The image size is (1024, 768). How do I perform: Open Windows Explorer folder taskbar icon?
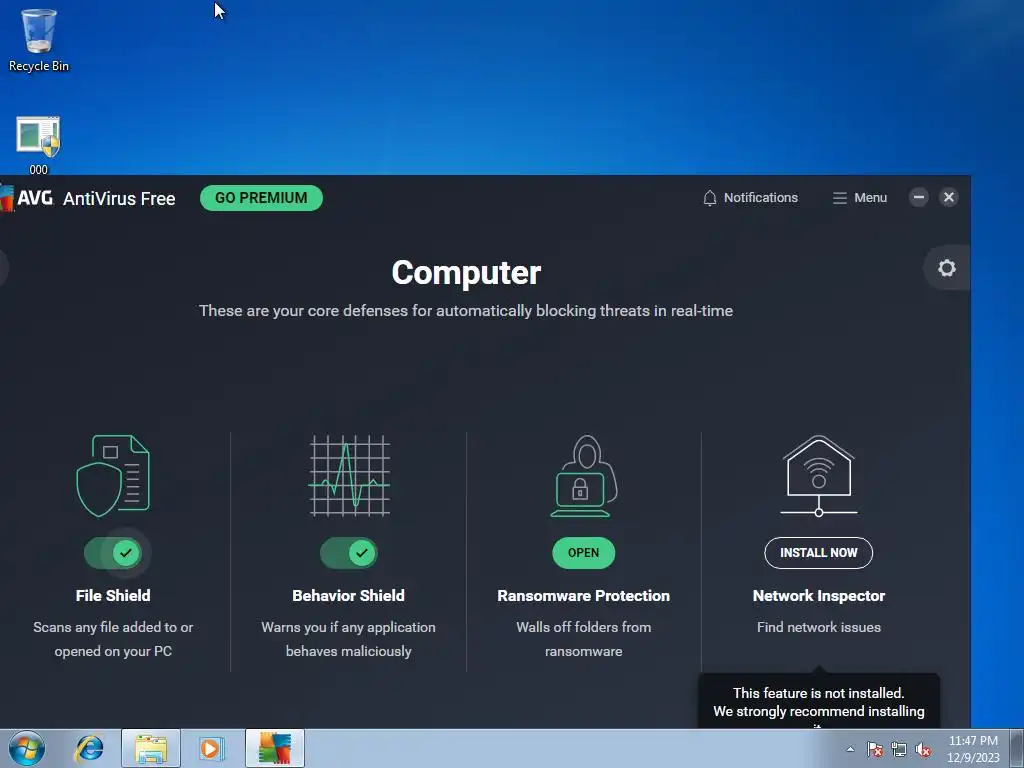(151, 748)
